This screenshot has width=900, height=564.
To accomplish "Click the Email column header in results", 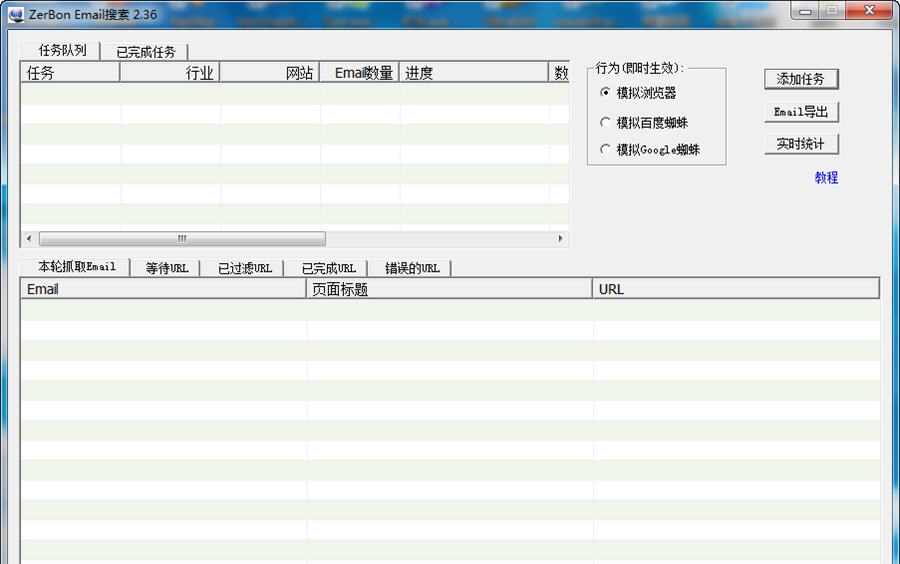I will coord(163,289).
